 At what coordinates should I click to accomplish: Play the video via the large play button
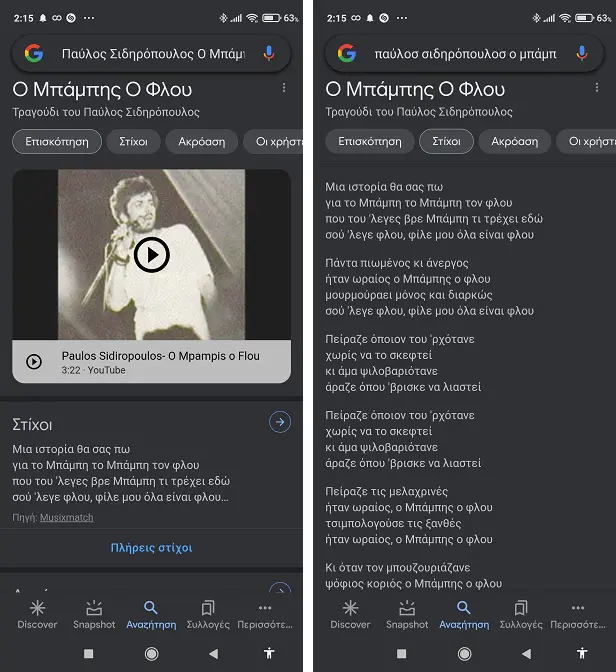(x=151, y=255)
